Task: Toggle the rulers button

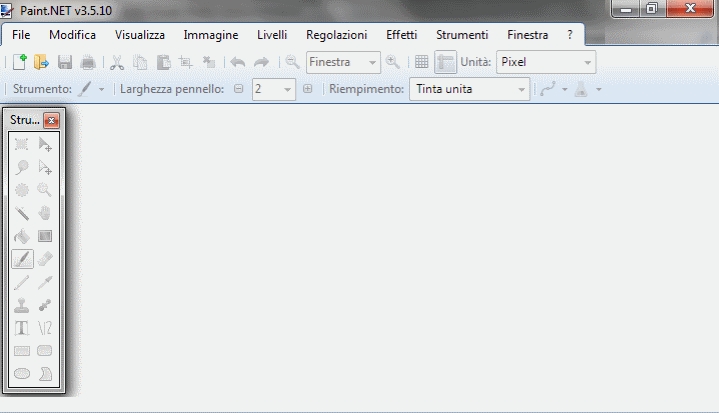Action: (445, 62)
